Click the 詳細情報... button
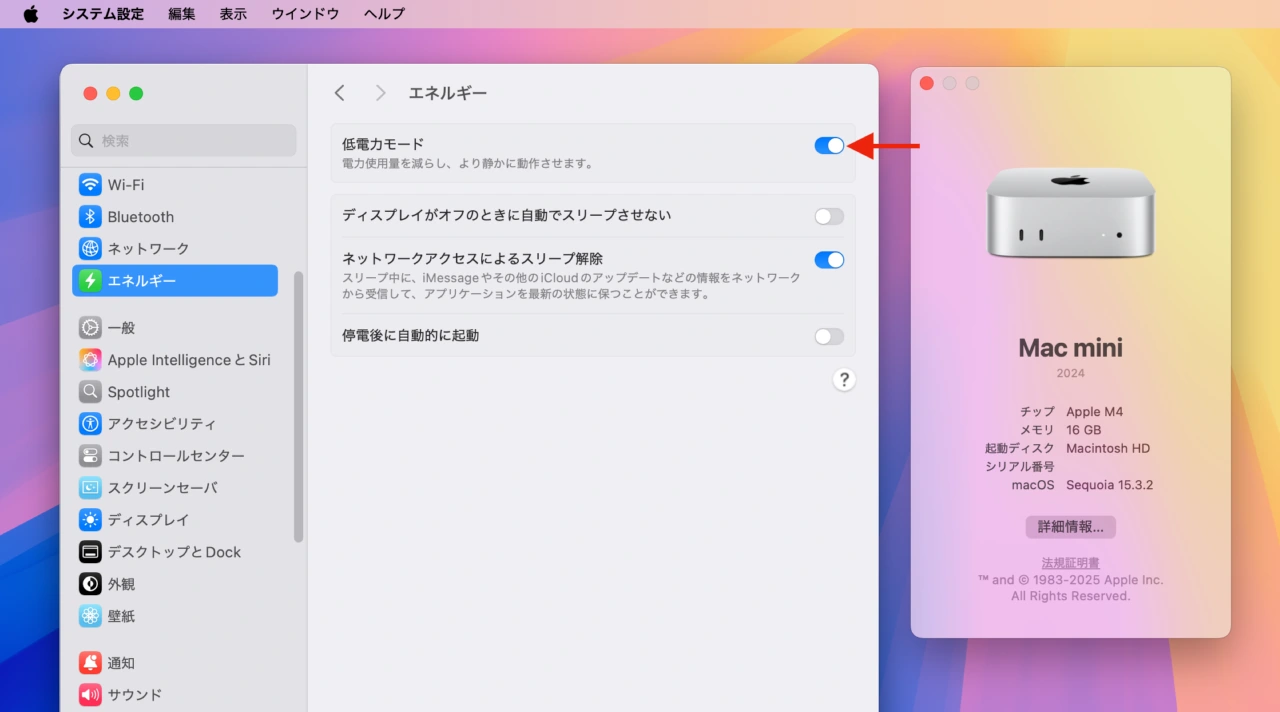The image size is (1280, 712). (x=1070, y=527)
